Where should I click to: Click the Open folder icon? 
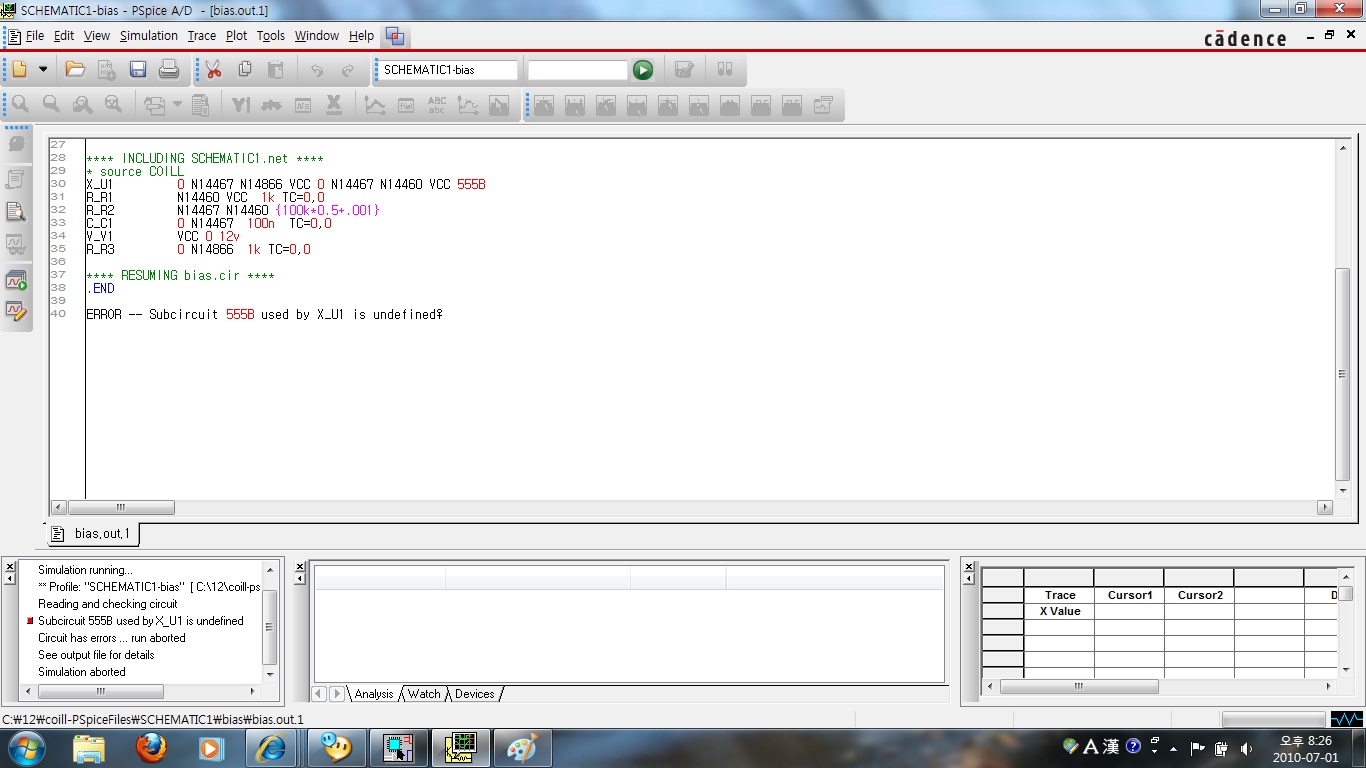tap(75, 69)
